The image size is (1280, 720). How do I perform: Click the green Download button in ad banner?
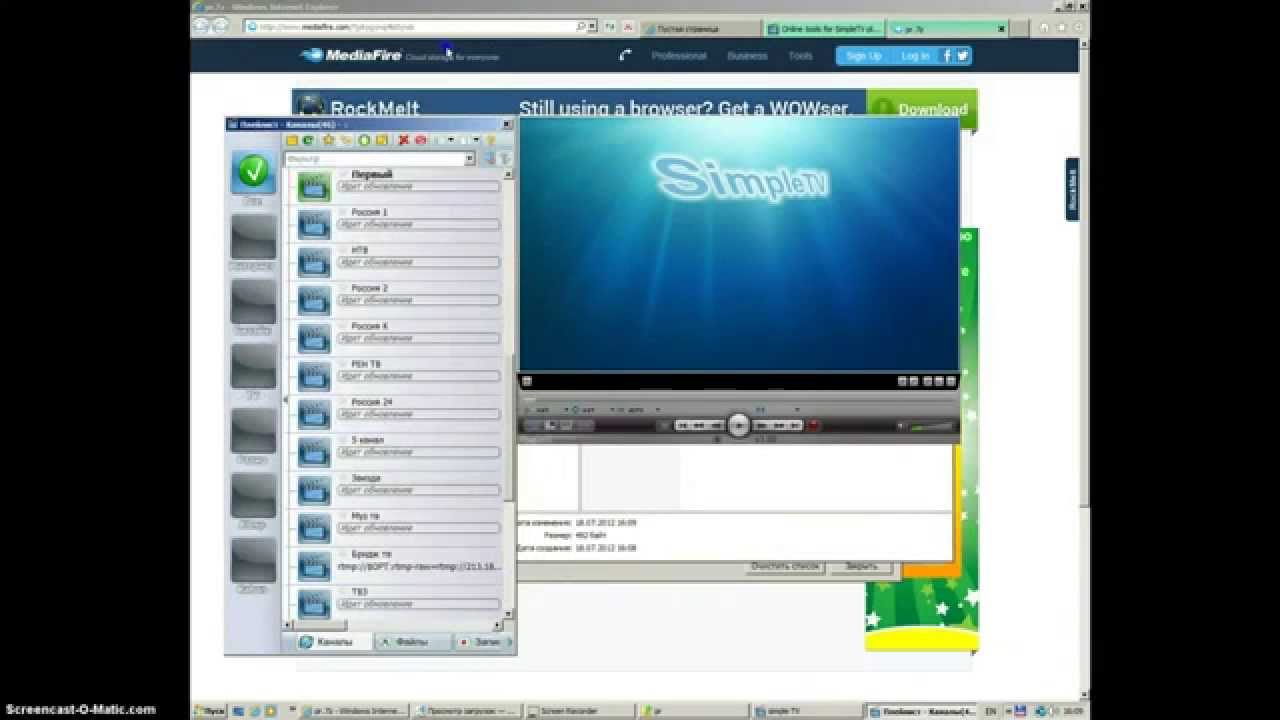(x=922, y=109)
